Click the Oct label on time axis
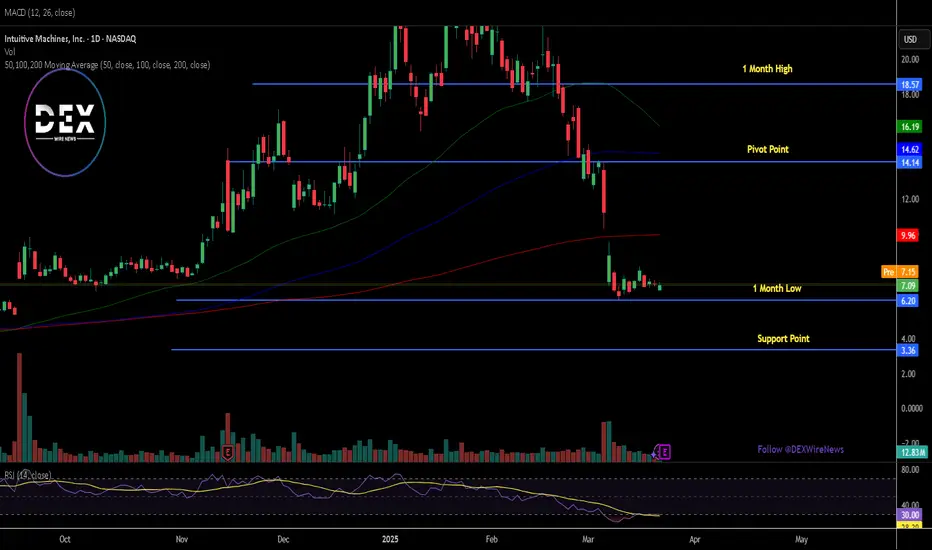Viewport: 932px width, 550px height. (65, 539)
